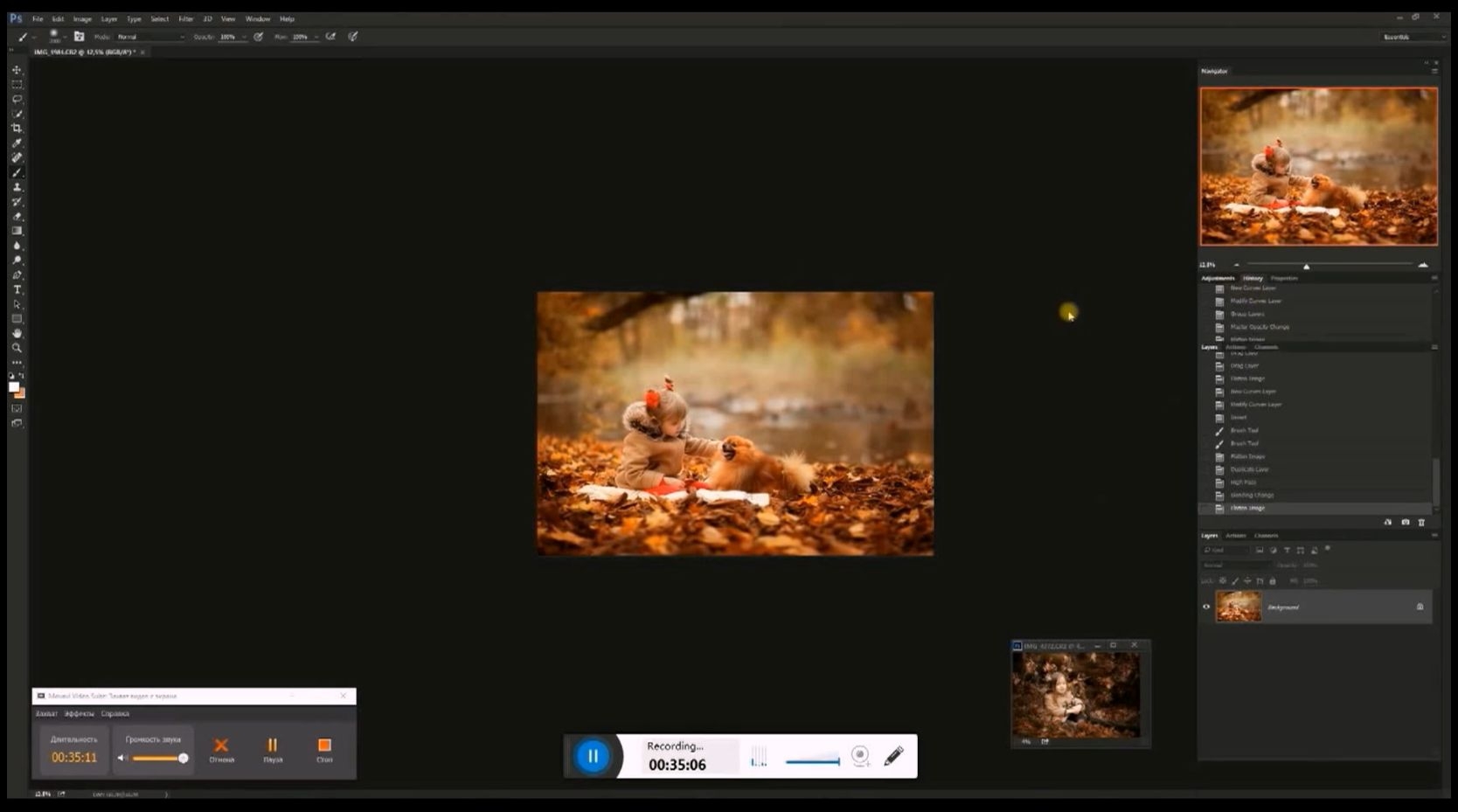Toggle the lock on Background layer

pyautogui.click(x=1420, y=607)
